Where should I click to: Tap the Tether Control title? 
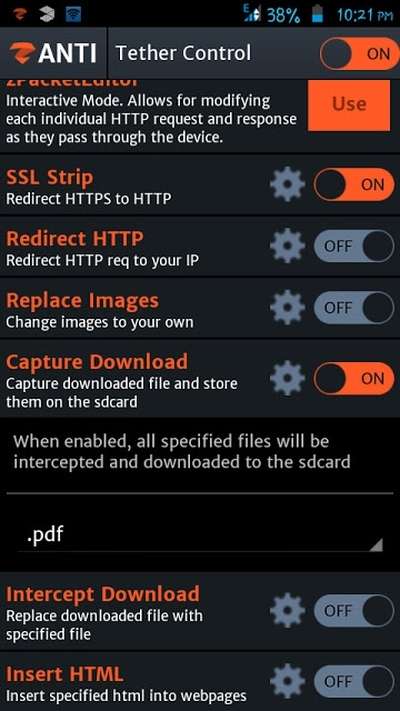pyautogui.click(x=183, y=53)
